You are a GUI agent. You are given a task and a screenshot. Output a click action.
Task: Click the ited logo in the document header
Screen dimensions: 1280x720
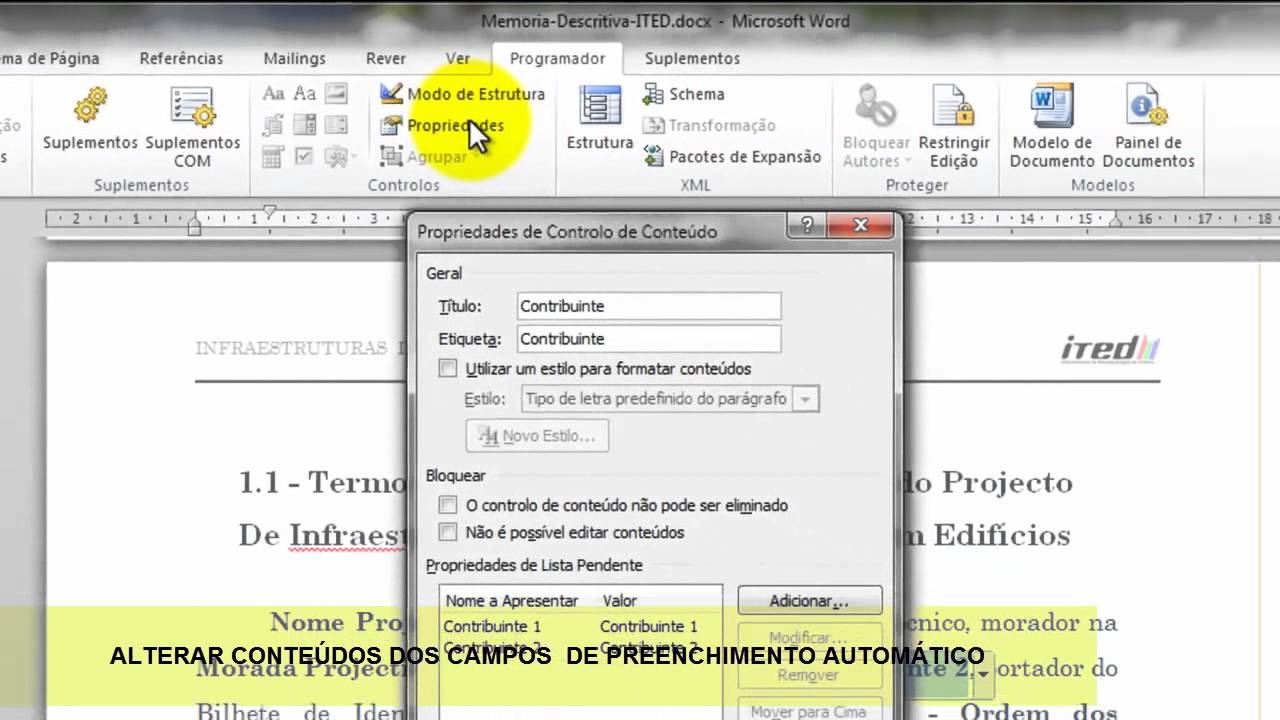point(1110,349)
